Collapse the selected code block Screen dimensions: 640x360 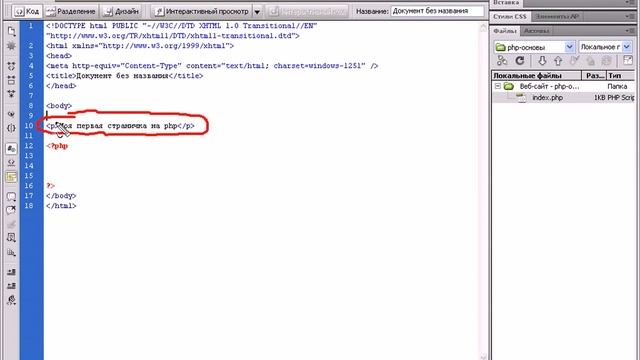coord(11,80)
